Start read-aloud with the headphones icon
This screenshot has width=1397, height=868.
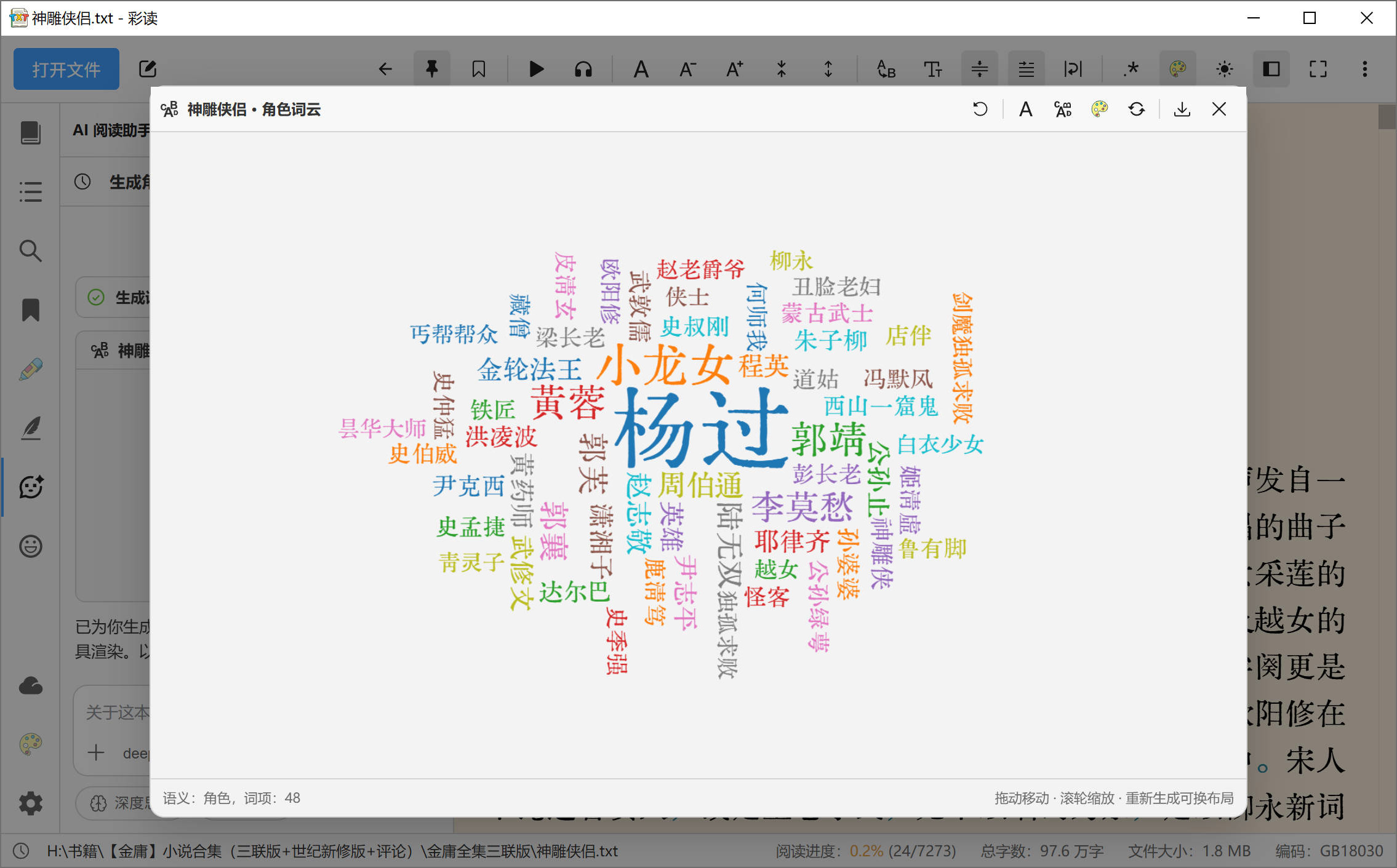click(x=583, y=69)
